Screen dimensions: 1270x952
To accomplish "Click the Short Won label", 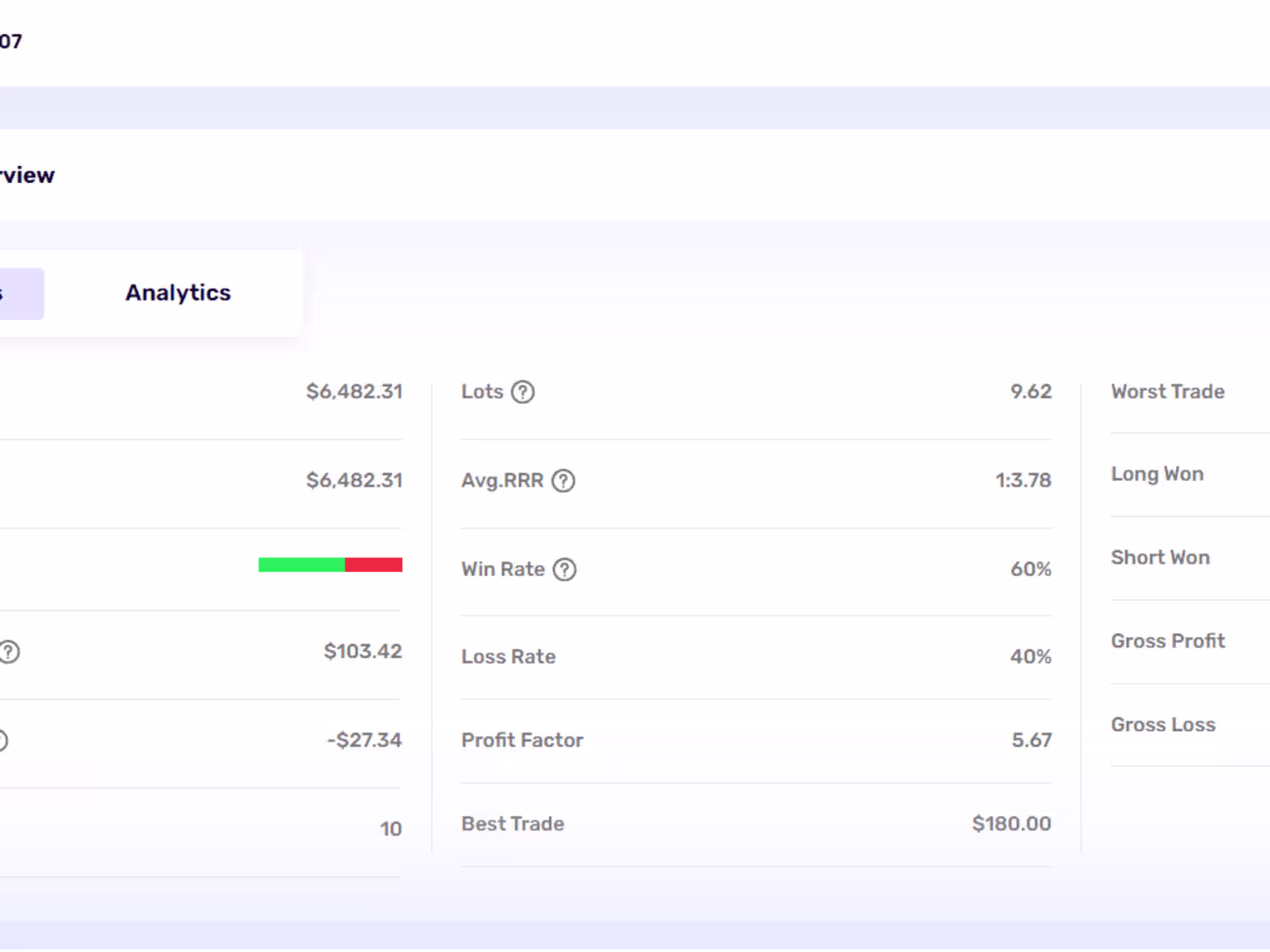I will pos(1160,558).
